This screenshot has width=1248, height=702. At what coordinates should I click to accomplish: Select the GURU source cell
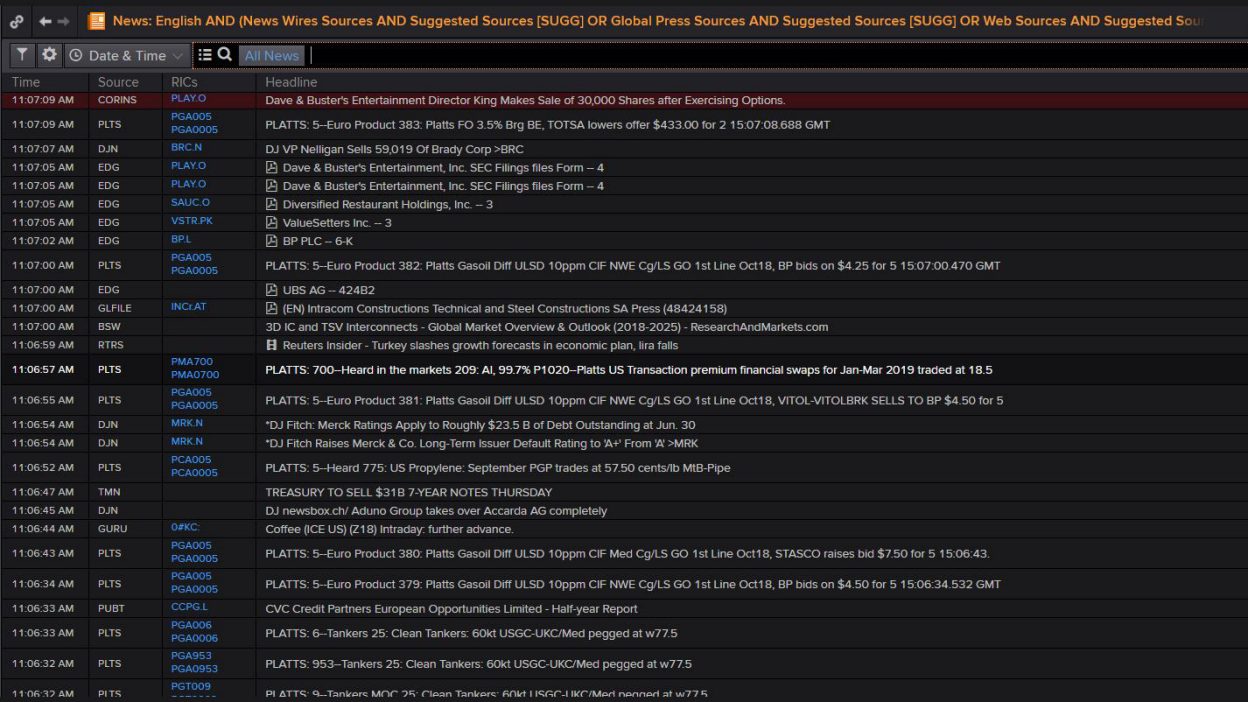coord(112,529)
